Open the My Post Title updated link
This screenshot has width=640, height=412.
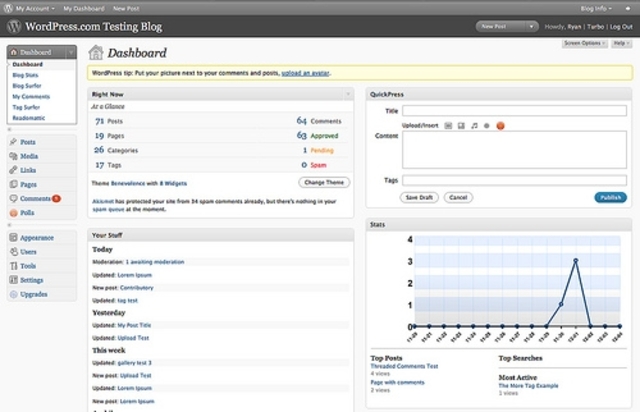134,325
